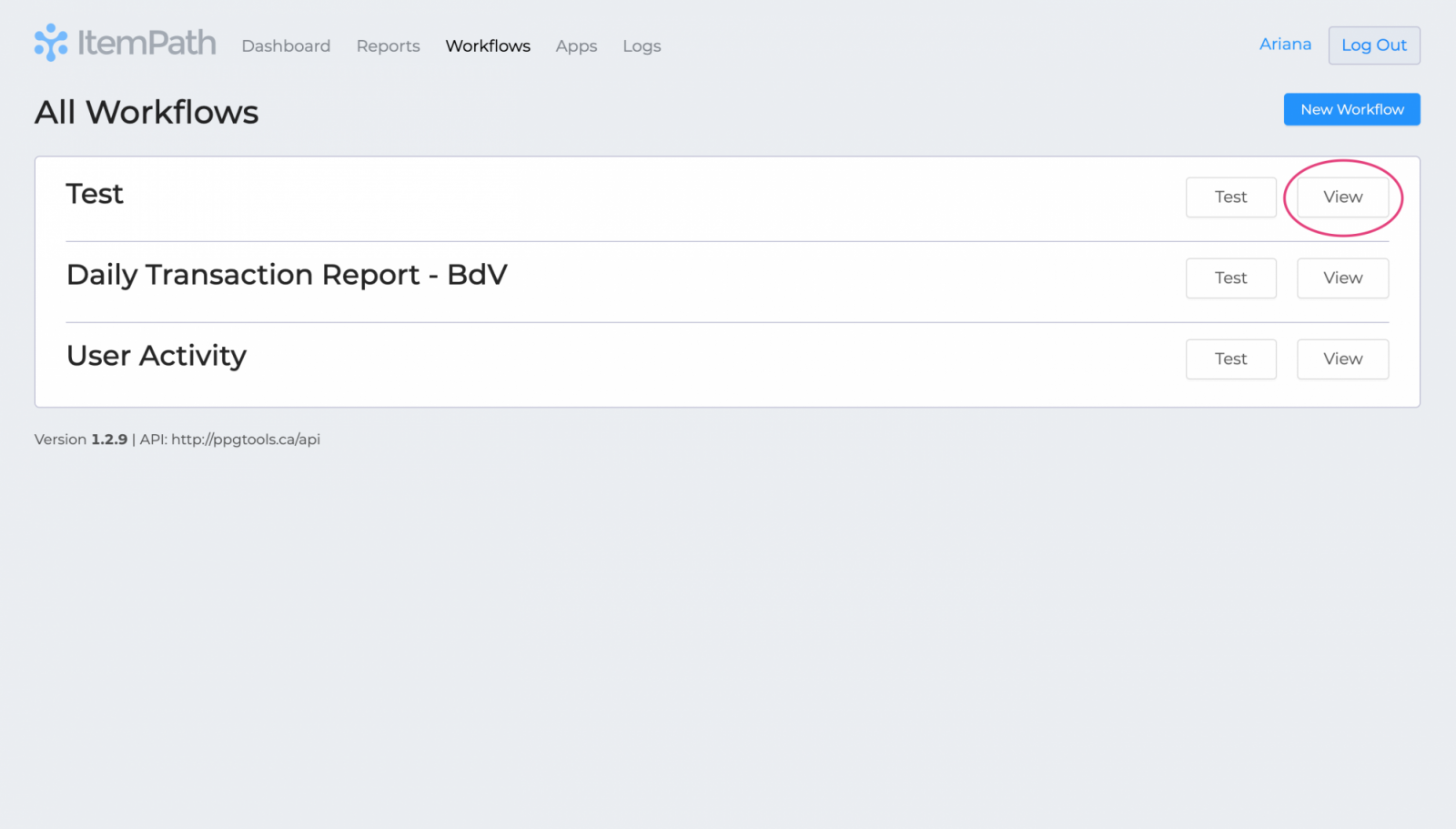The height and width of the screenshot is (829, 1456).
Task: Click the version 1.2.9 footer text
Action: (81, 440)
